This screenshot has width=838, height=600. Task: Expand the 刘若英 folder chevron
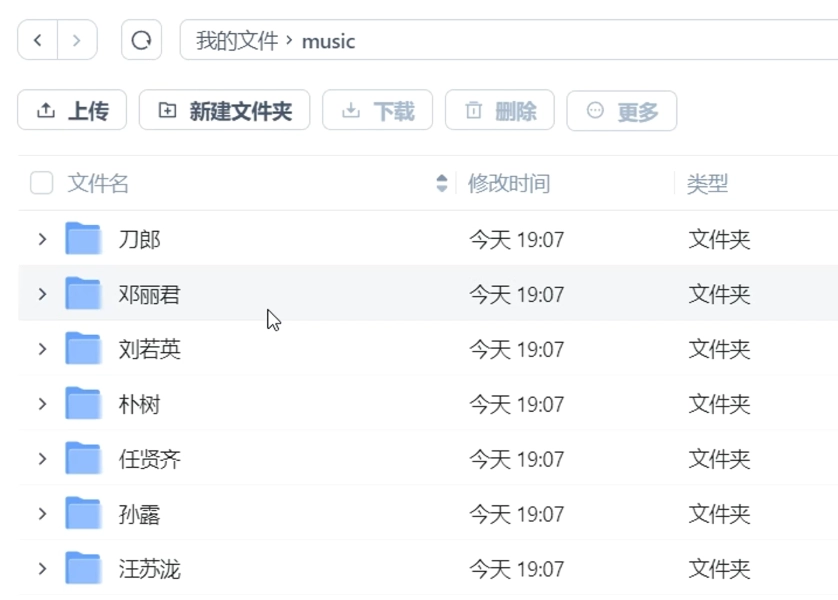pyautogui.click(x=42, y=349)
